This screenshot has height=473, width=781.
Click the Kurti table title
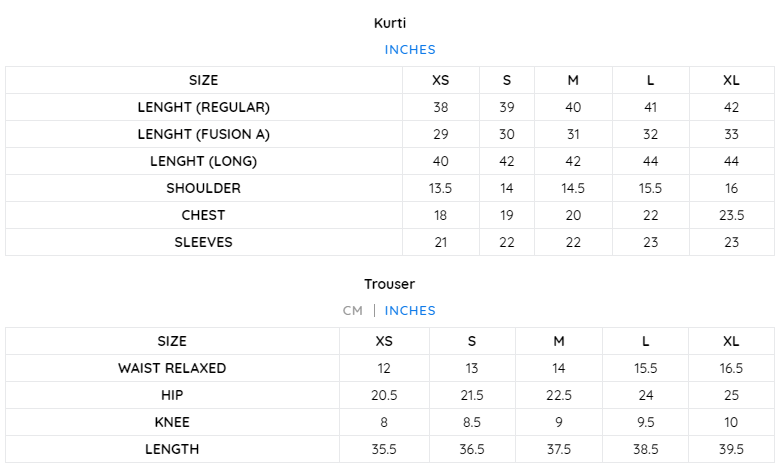390,23
